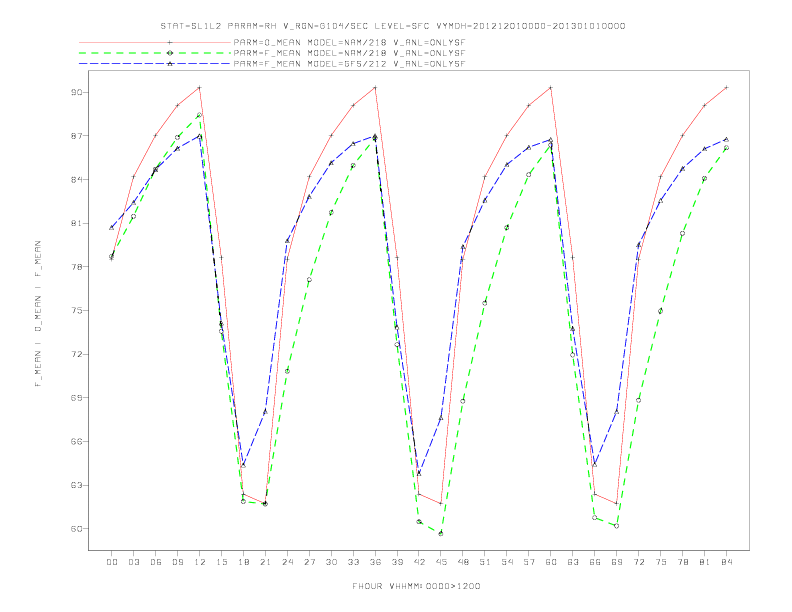Click the x-axis forecast hour label 36
The height and width of the screenshot is (612, 792).
(x=375, y=562)
